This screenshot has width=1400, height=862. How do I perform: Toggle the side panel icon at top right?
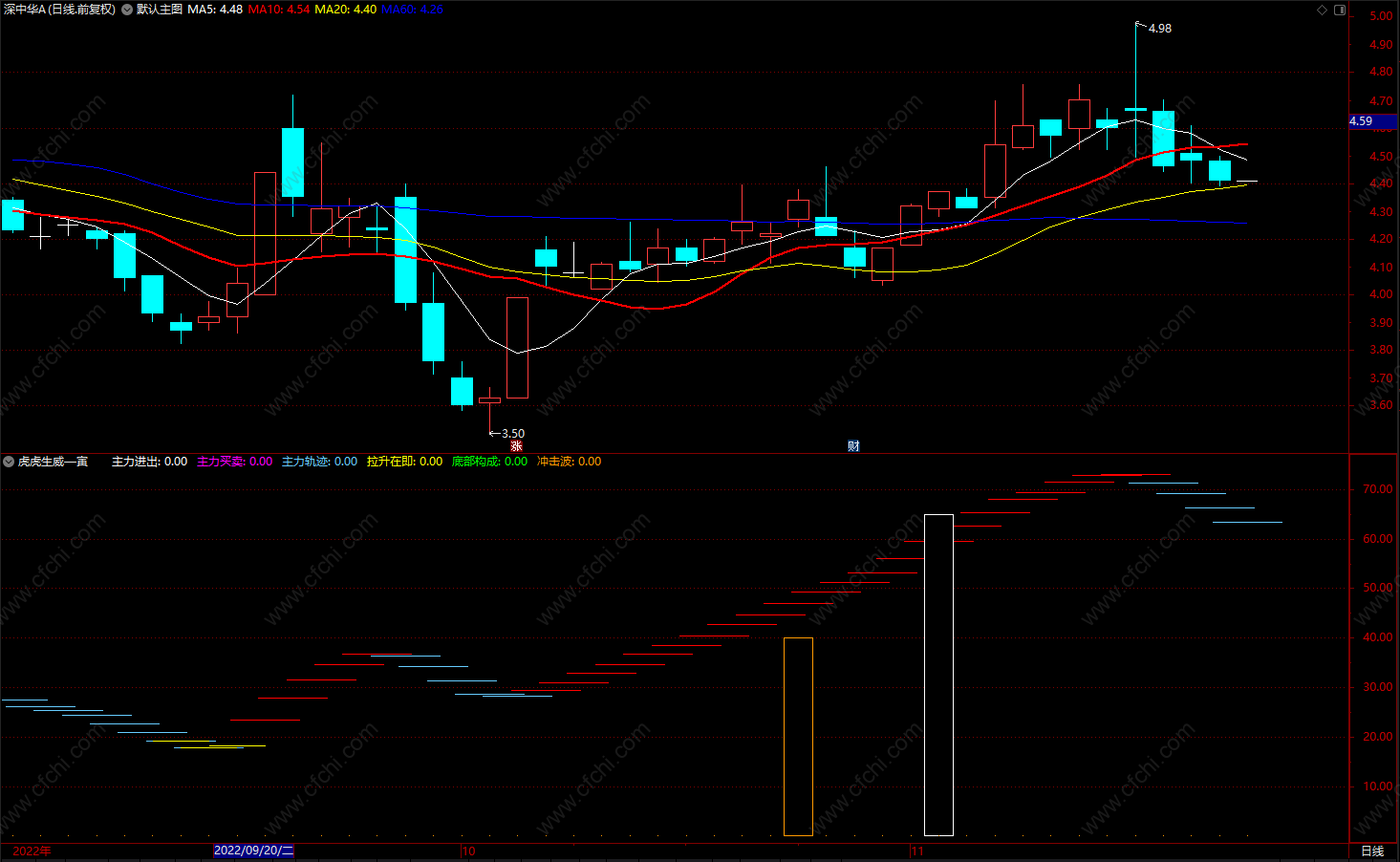[1340, 10]
